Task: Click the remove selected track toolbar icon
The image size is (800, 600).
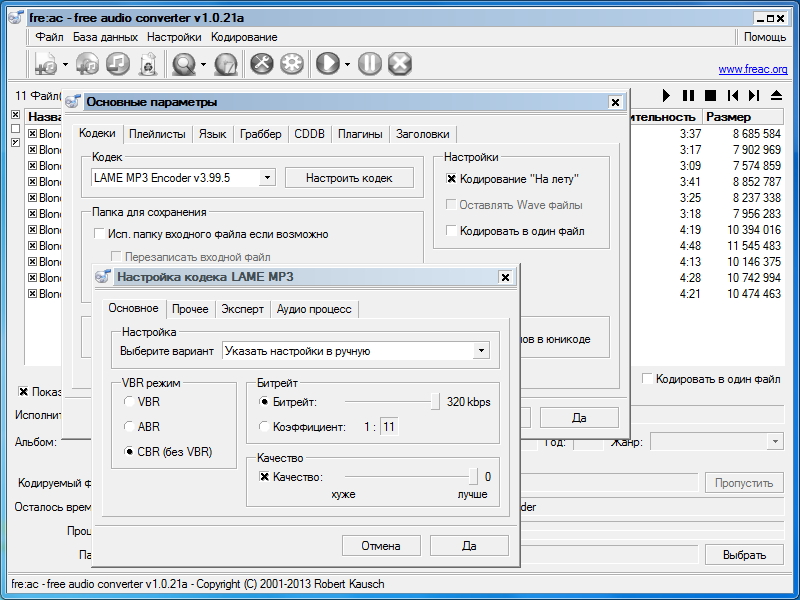Action: 118,64
